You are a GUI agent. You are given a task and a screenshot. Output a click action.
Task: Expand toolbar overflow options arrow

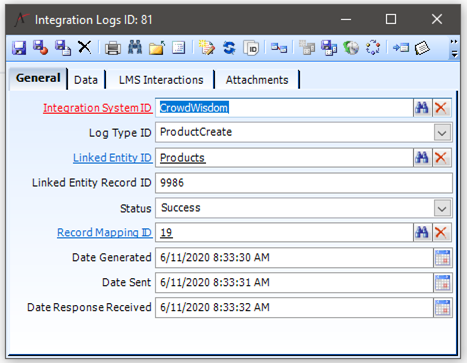tap(454, 53)
